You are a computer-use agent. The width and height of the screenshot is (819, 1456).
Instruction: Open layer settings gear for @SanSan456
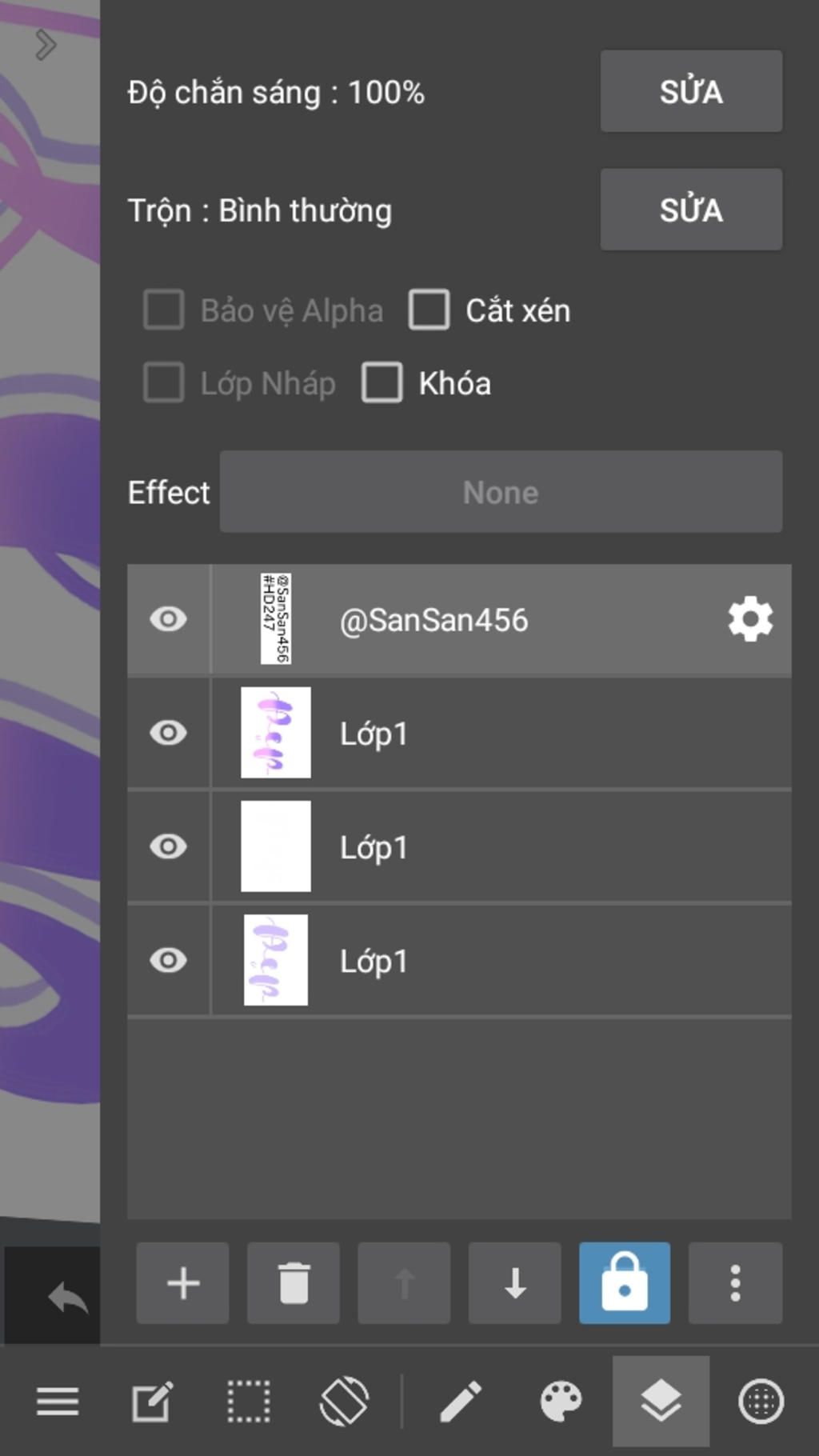[750, 619]
